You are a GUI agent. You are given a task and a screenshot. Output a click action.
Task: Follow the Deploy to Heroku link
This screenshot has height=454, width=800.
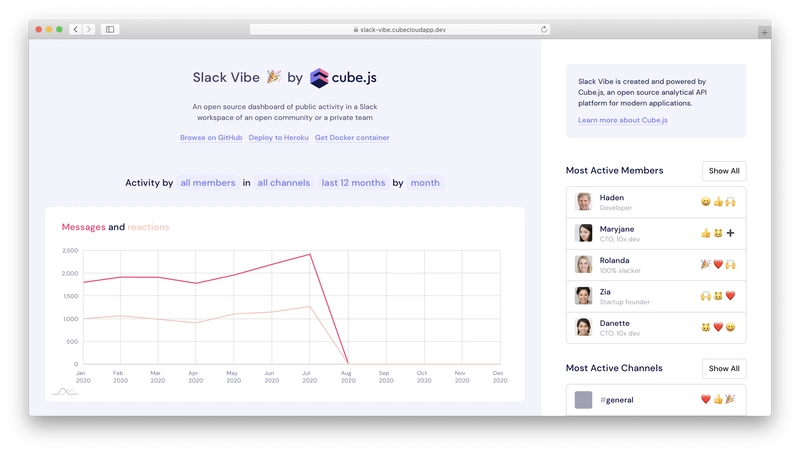279,138
